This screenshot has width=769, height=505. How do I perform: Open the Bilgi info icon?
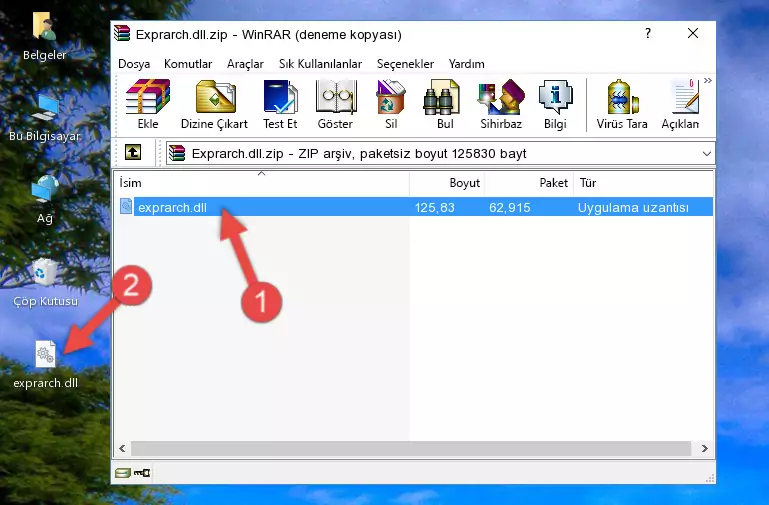coord(555,104)
